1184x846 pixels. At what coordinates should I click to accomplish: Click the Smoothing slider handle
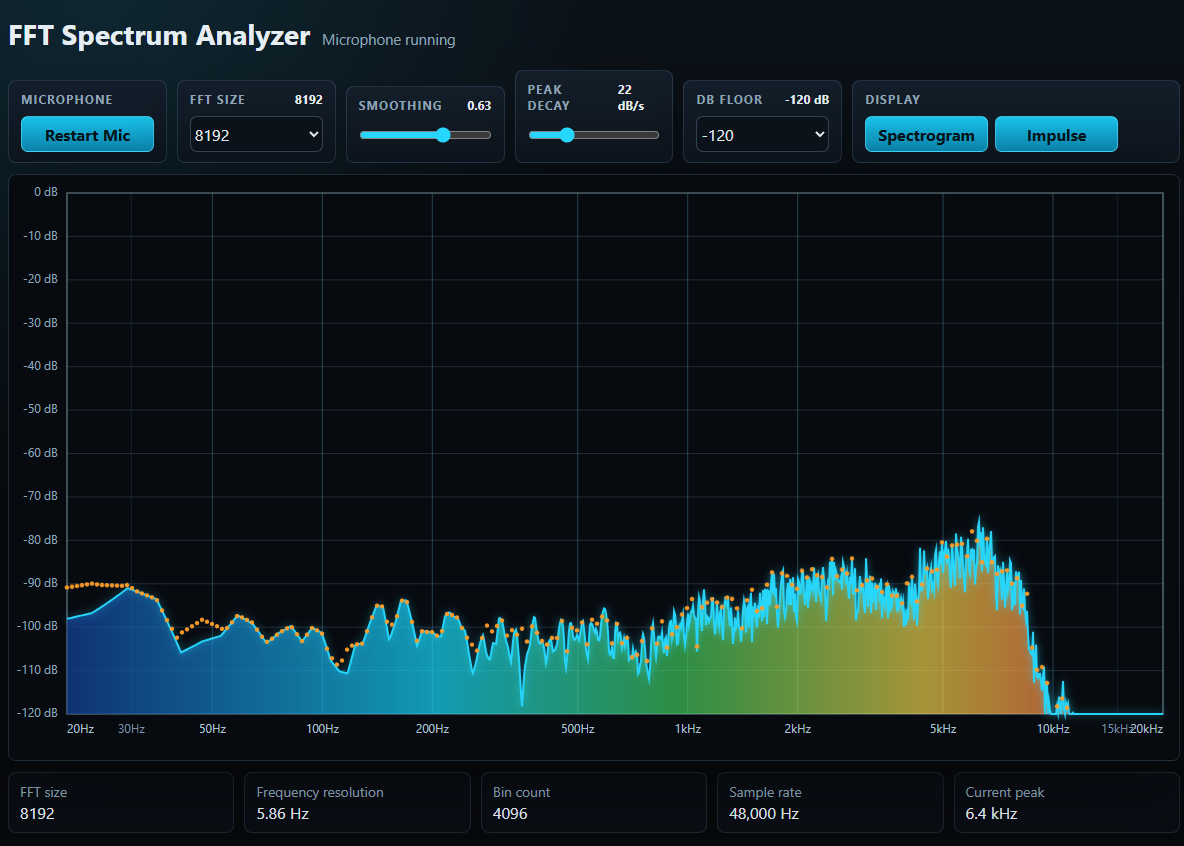coord(443,135)
